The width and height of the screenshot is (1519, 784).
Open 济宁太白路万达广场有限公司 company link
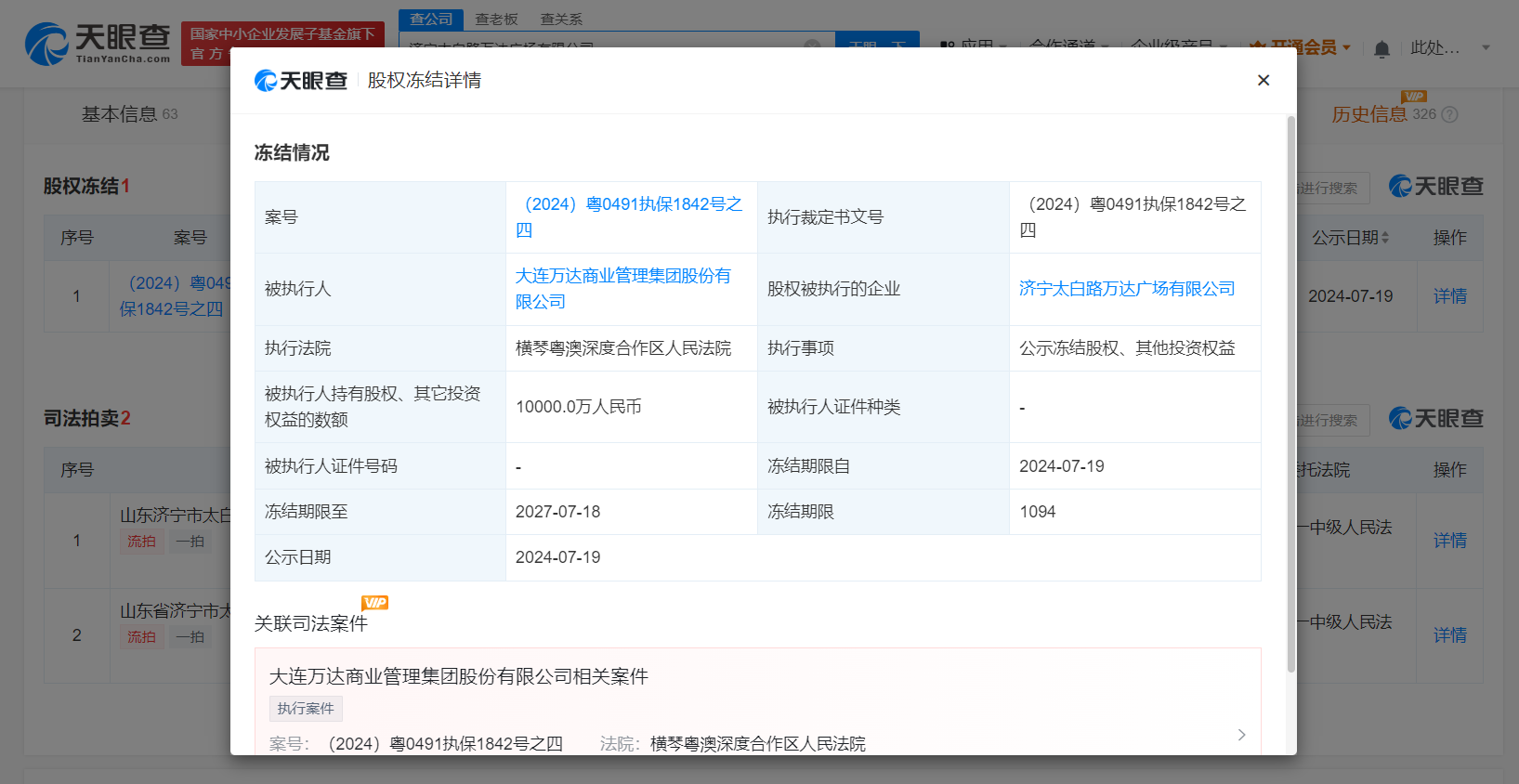[x=1126, y=289]
